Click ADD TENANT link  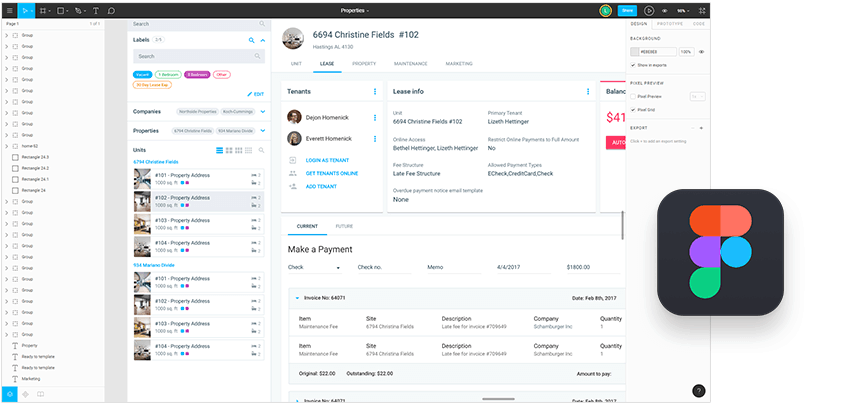(321, 187)
